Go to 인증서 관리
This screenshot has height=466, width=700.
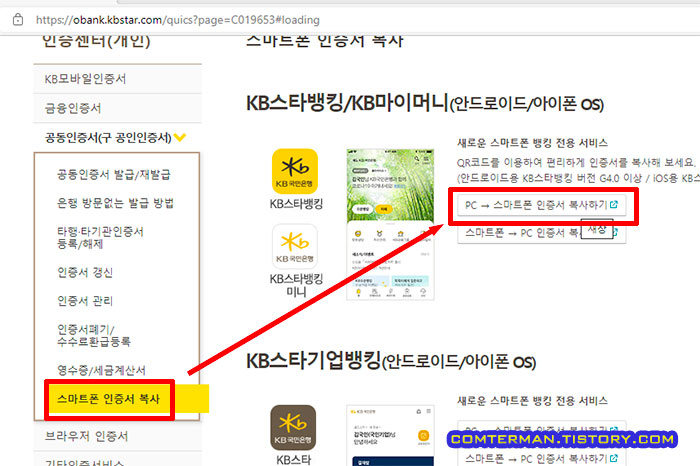coord(85,301)
